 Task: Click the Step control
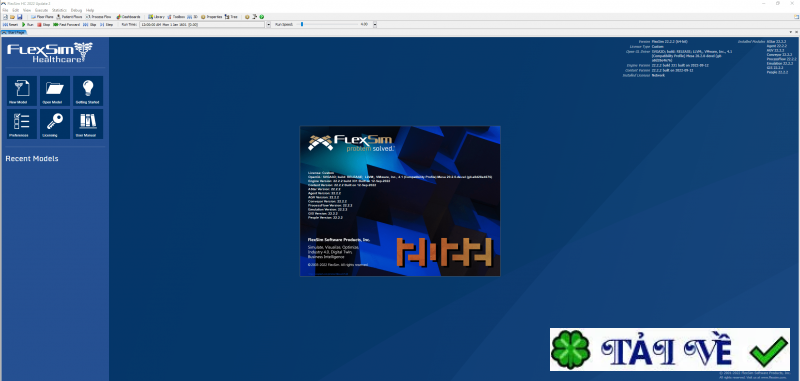pos(106,24)
